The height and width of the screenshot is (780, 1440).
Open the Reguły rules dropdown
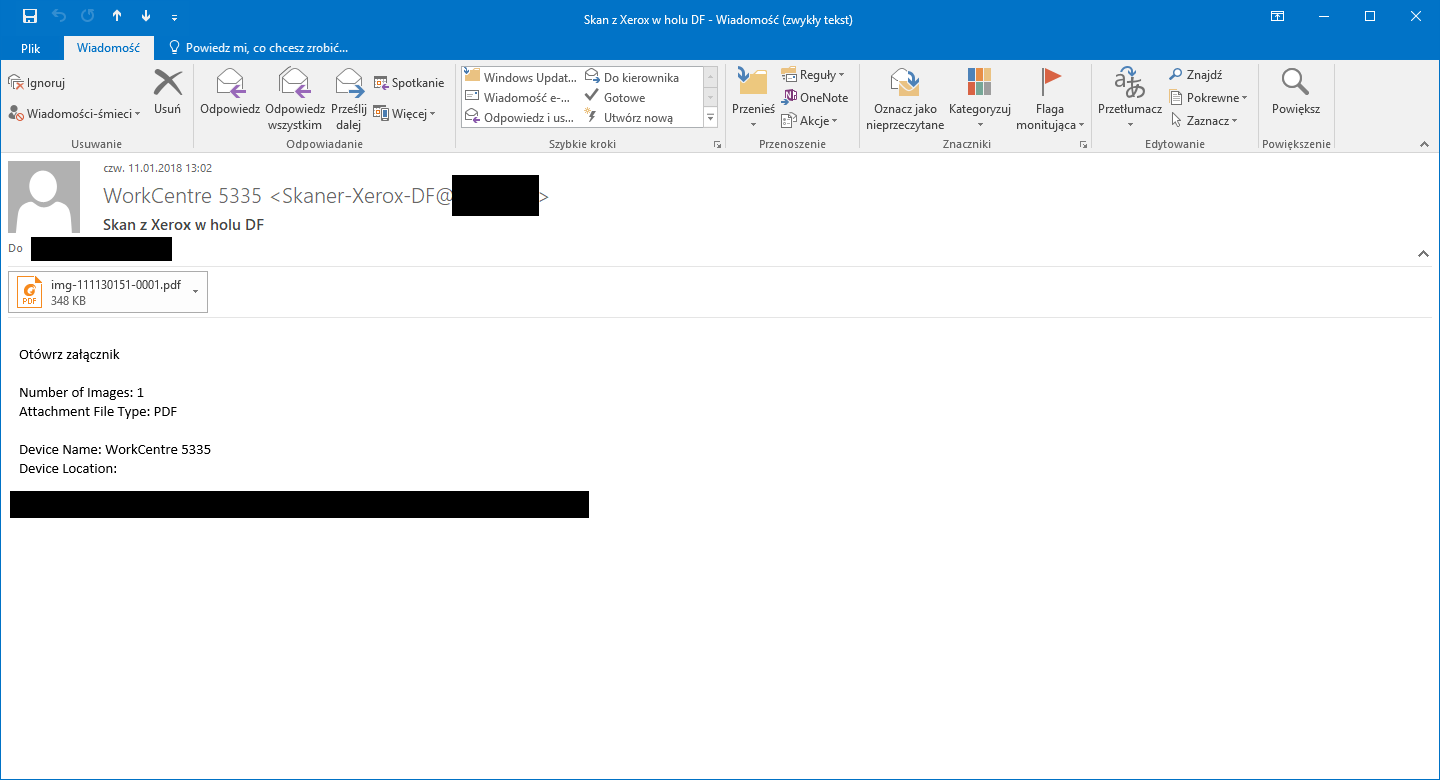coord(813,75)
